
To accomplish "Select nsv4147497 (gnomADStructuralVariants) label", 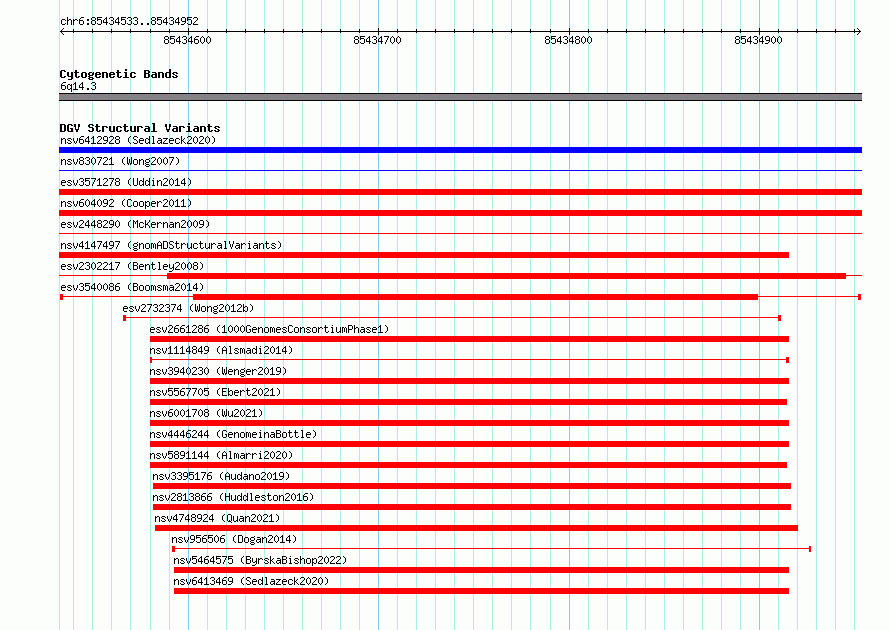I will 171,245.
